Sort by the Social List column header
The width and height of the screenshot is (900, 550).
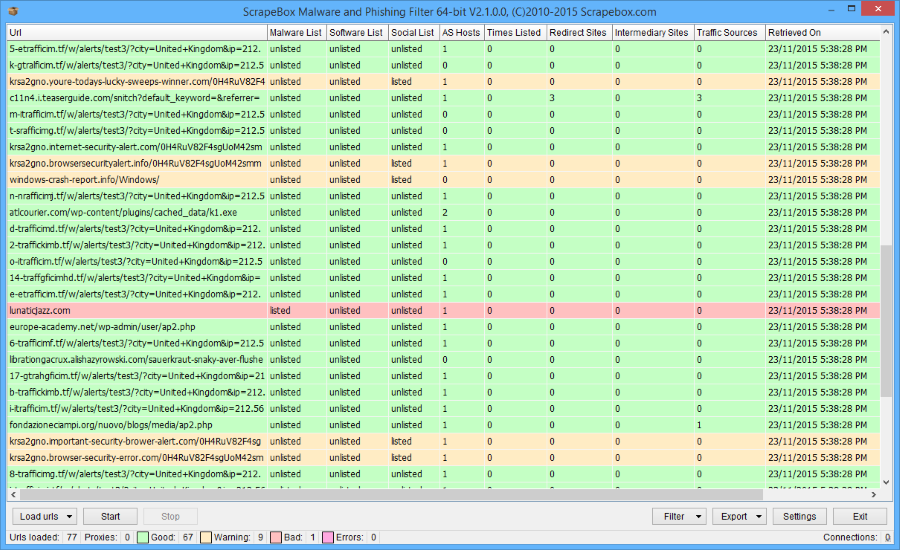pyautogui.click(x=413, y=33)
